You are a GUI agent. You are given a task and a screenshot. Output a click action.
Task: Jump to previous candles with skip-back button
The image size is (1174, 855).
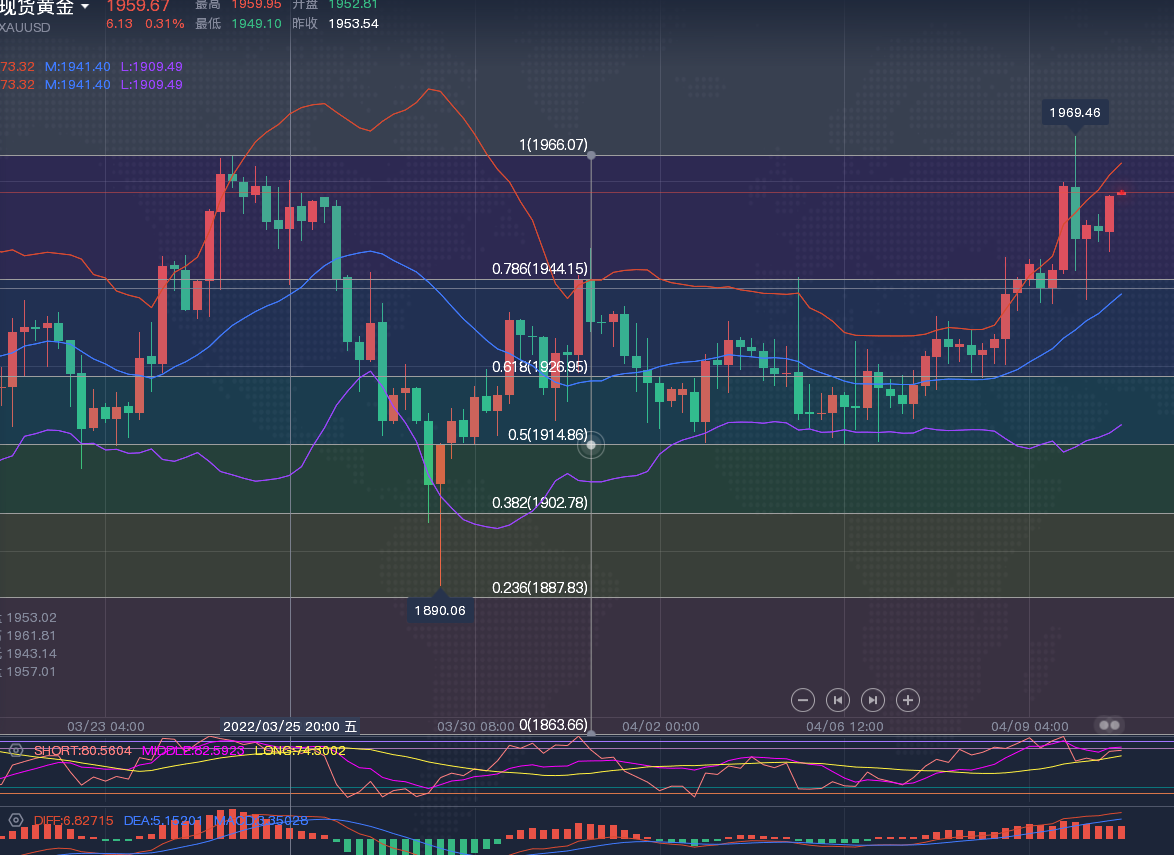tap(838, 700)
